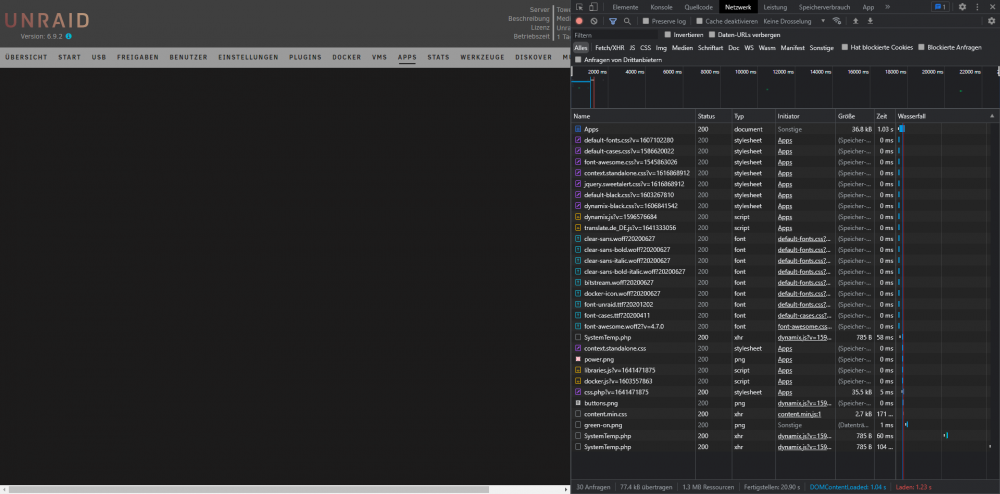Expand more DevTools tabs chevron

point(887,7)
